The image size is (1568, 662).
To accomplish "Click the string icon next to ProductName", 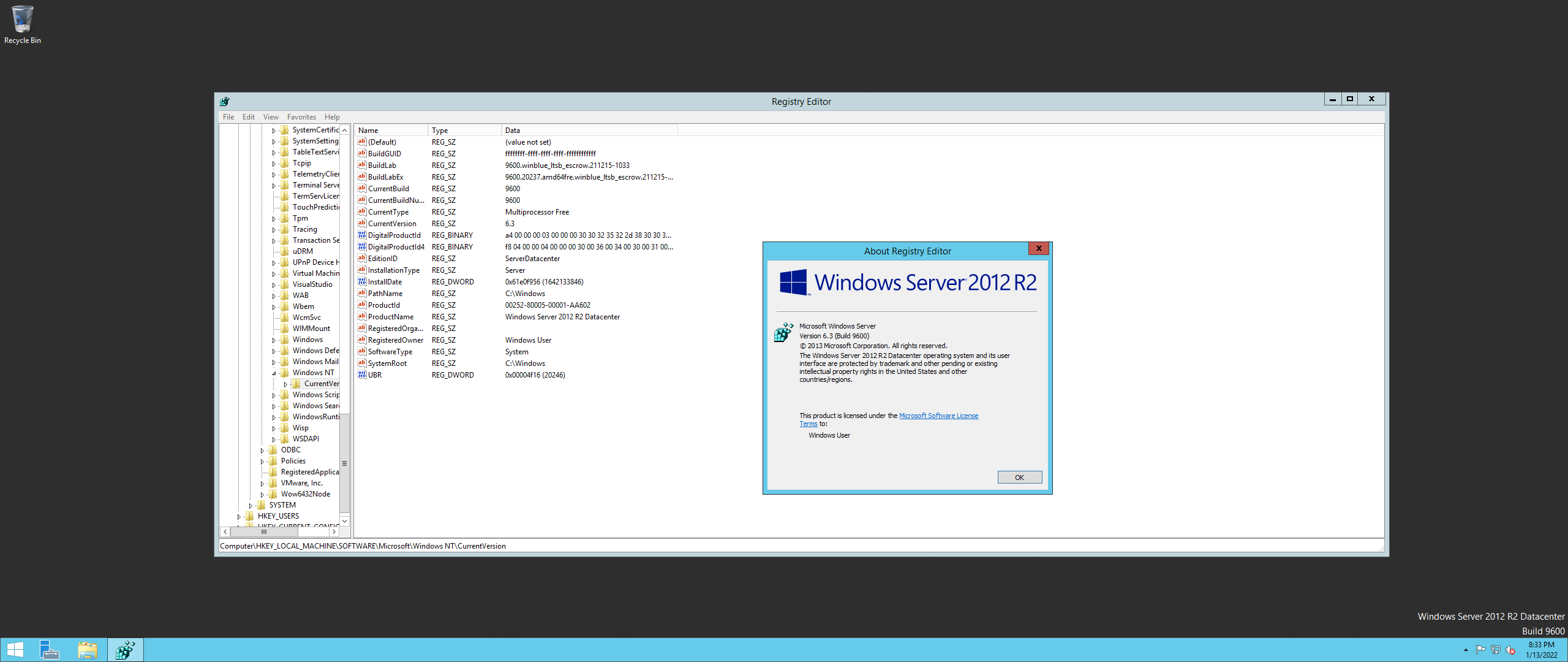I will [x=362, y=316].
